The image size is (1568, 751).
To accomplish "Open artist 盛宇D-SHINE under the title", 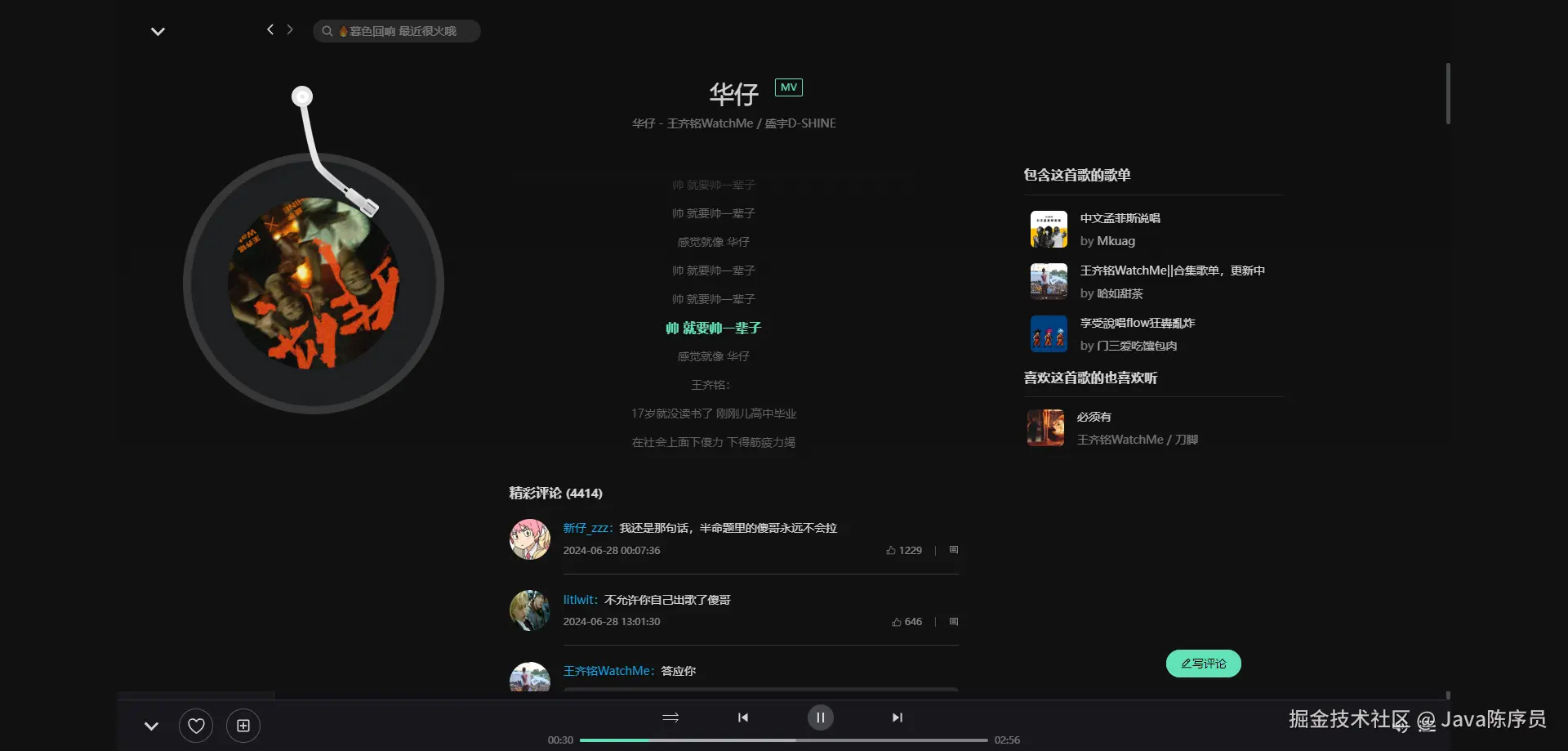I will point(800,123).
